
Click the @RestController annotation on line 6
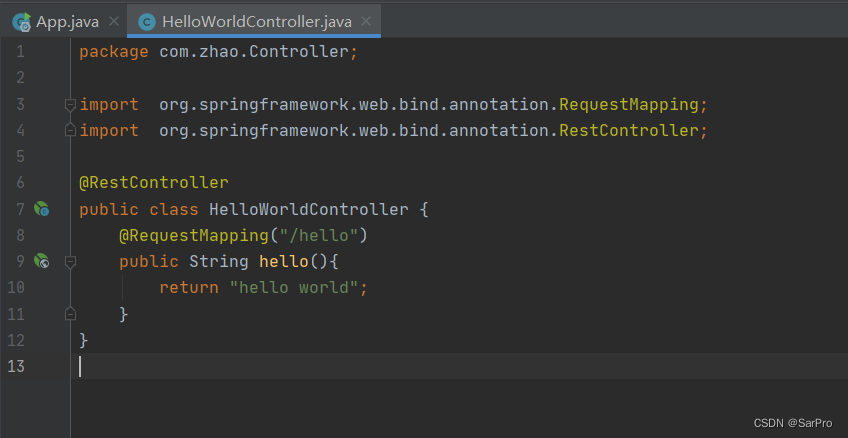154,183
